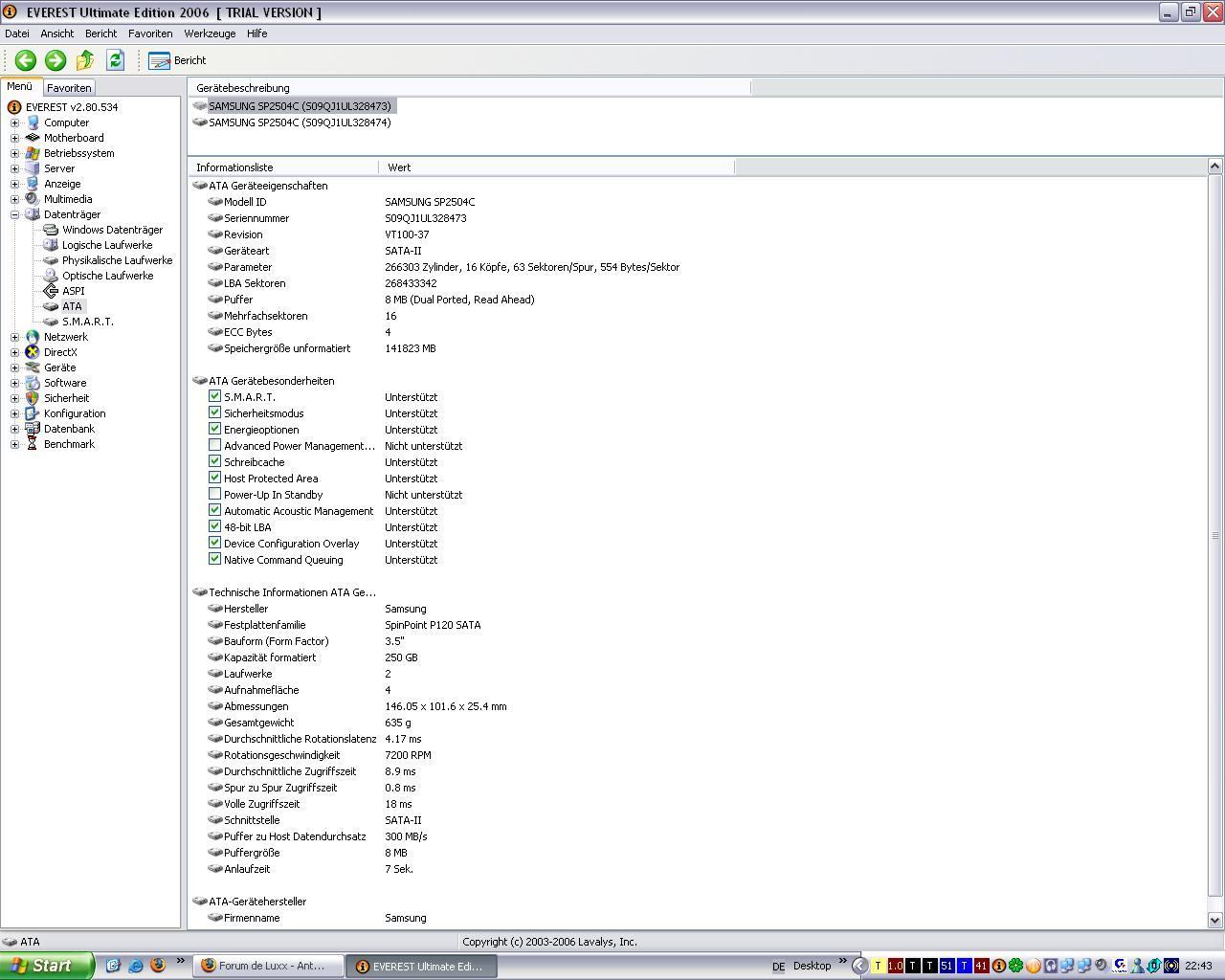
Task: Expand the Software tree node
Action: tap(14, 383)
